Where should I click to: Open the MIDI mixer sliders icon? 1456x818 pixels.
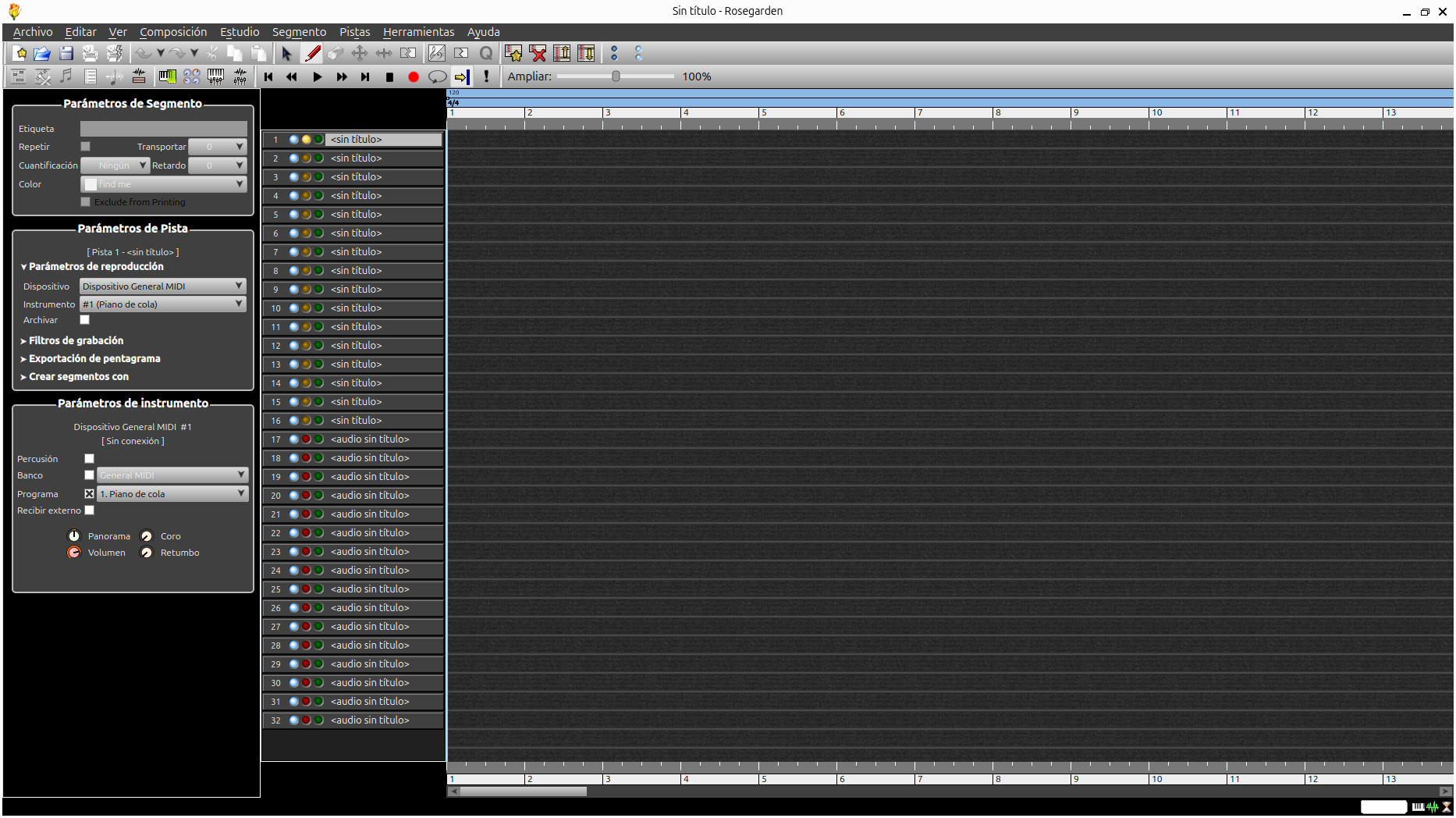215,76
